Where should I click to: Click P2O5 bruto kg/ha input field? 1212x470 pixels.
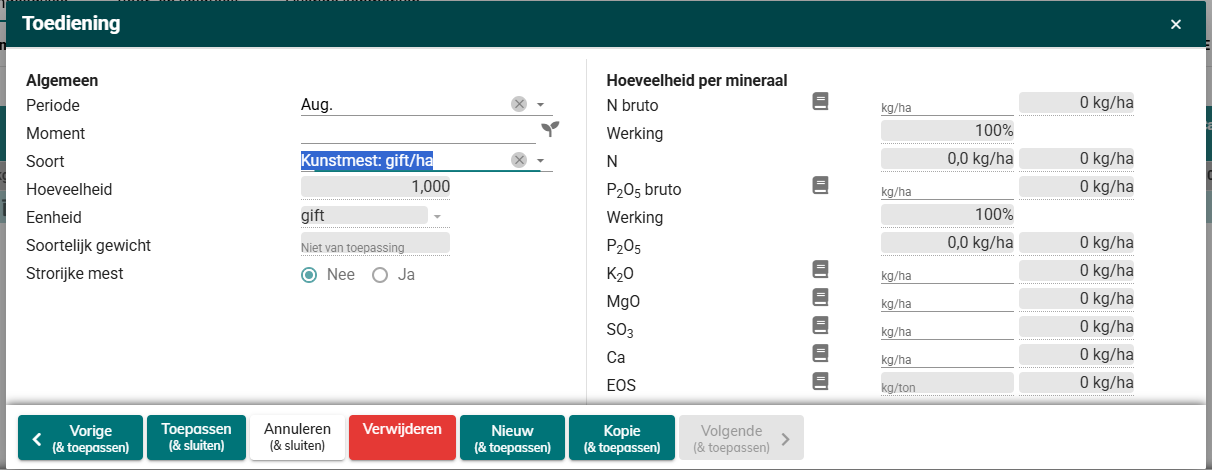946,189
